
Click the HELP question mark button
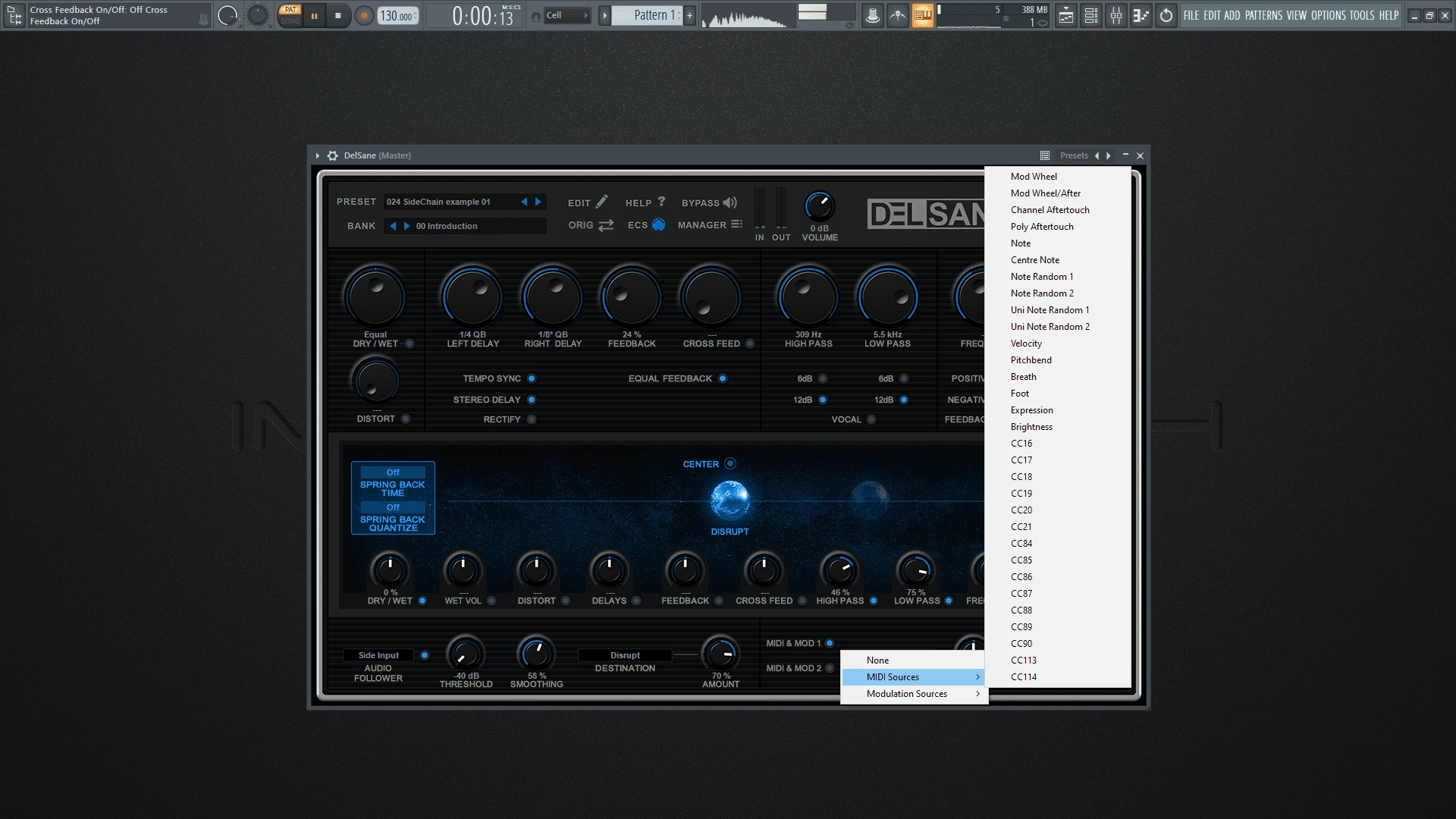tap(645, 202)
